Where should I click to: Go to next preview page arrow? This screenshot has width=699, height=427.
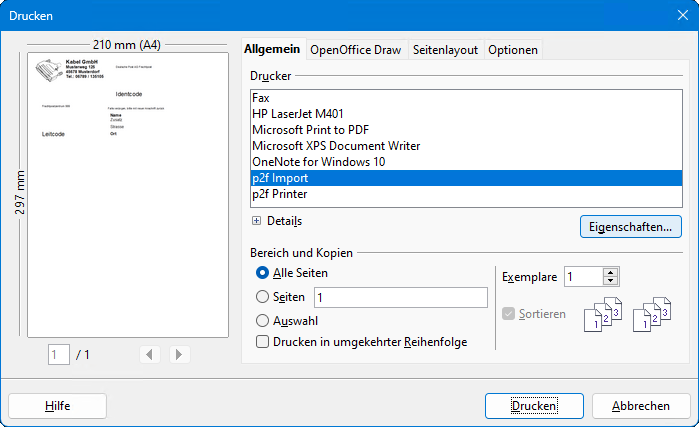coord(180,354)
